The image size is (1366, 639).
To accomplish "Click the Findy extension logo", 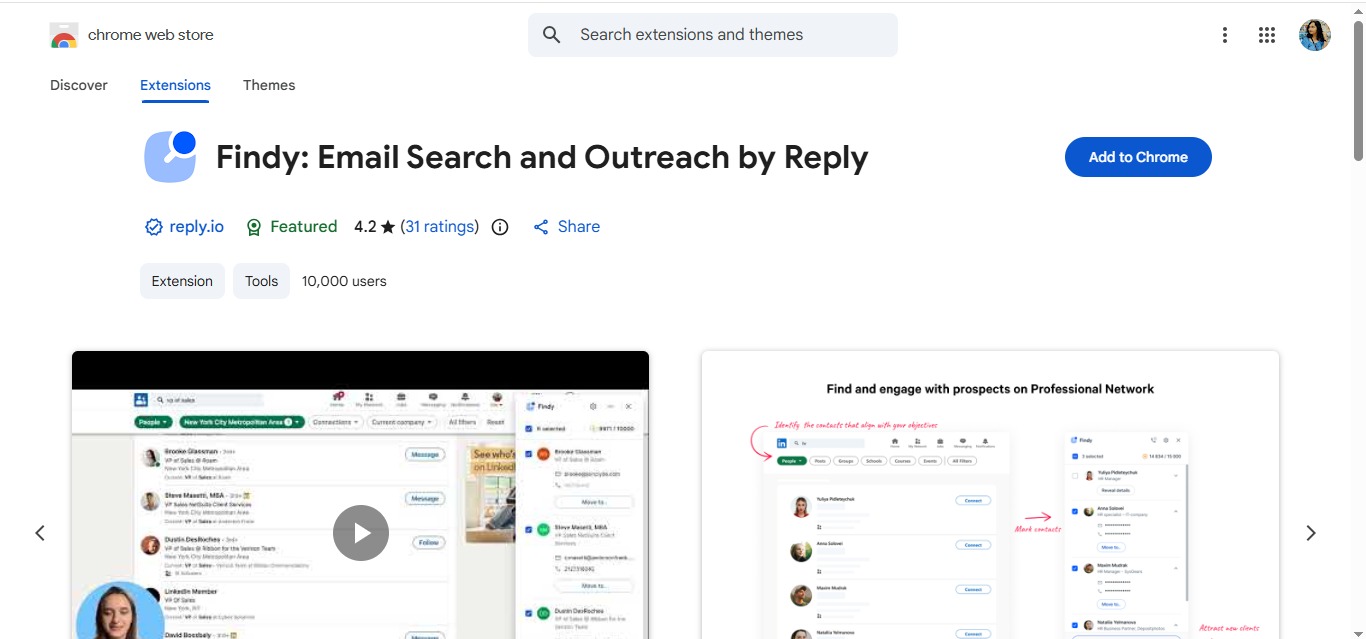I will [x=170, y=157].
